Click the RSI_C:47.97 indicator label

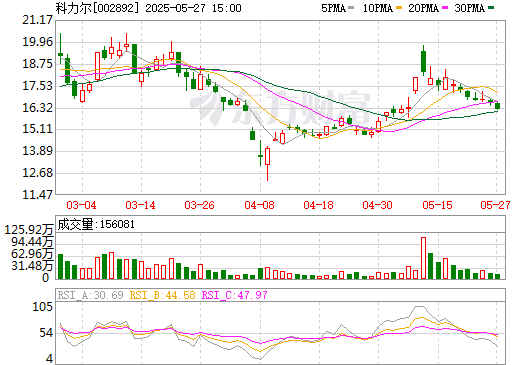pos(235,295)
